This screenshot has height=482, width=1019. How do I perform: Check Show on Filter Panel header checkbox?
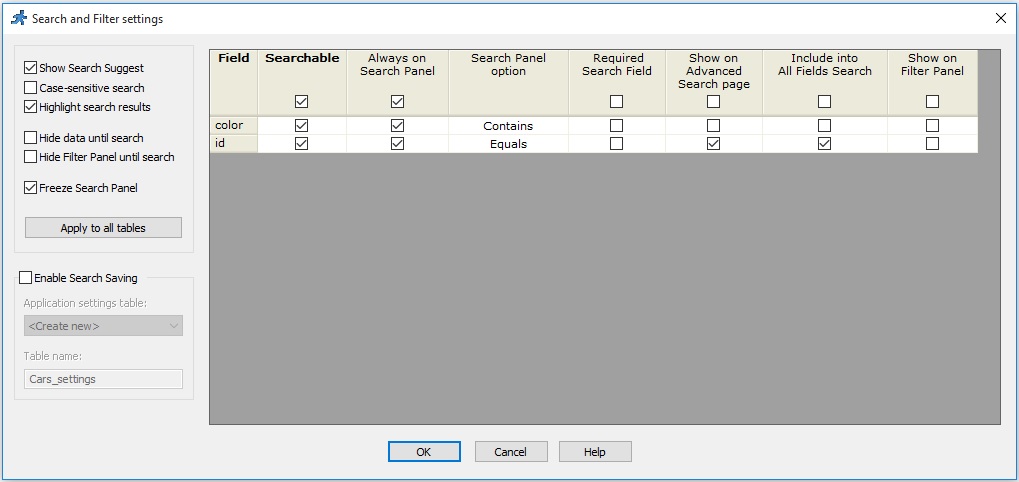pyautogui.click(x=933, y=102)
